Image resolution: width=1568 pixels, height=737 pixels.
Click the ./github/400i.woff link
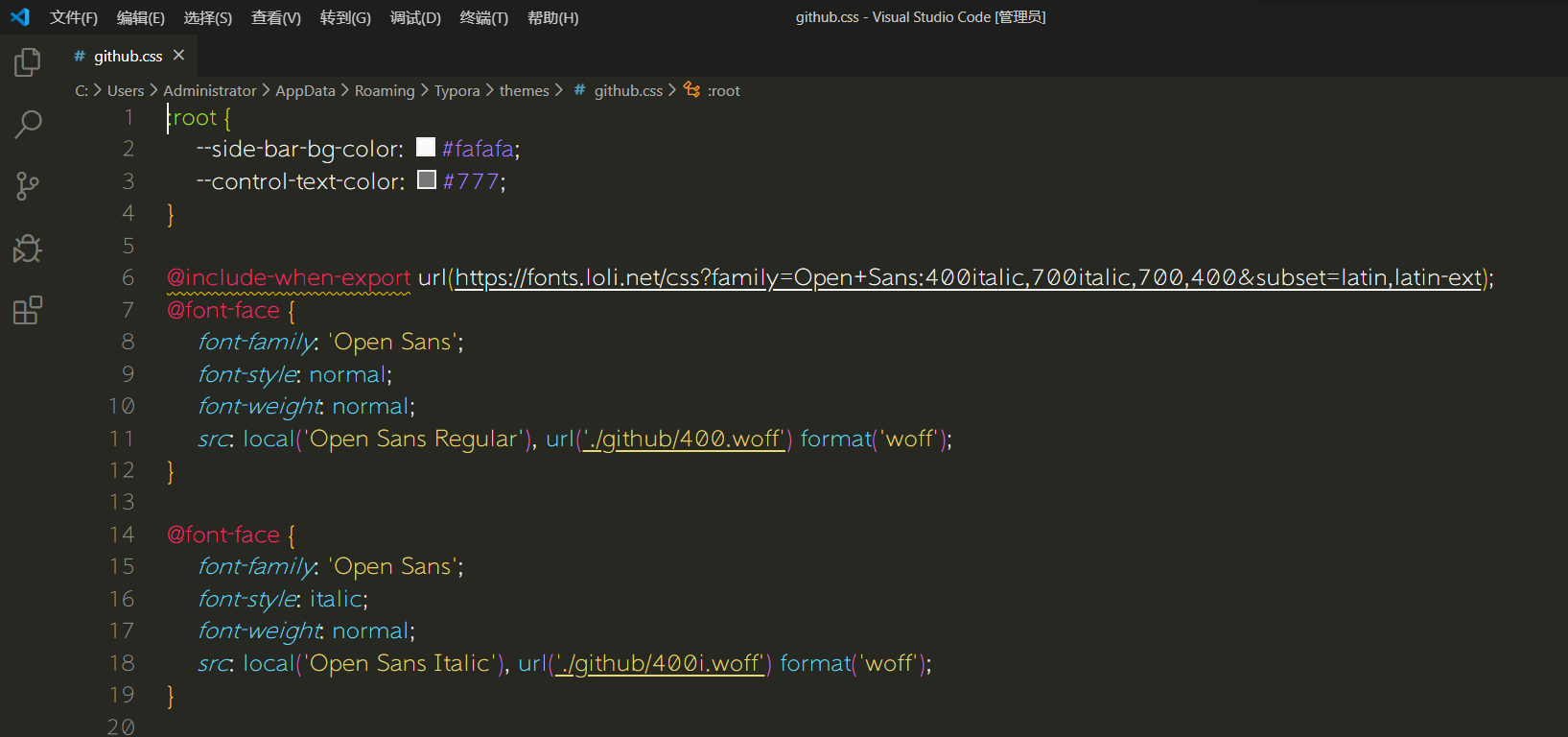pyautogui.click(x=661, y=663)
